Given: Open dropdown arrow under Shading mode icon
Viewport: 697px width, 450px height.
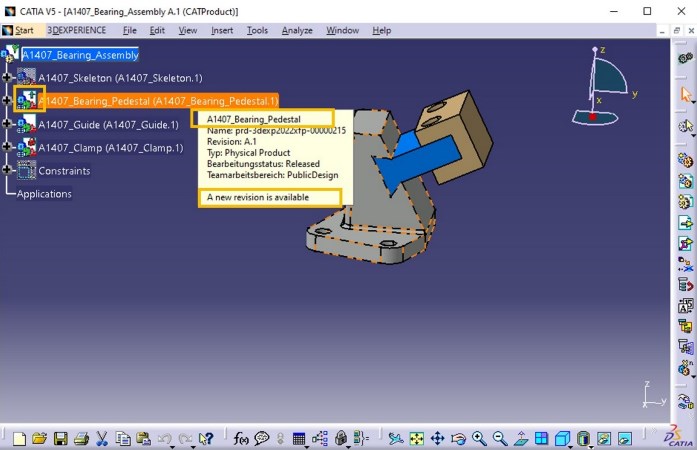Looking at the screenshot, I should (591, 446).
